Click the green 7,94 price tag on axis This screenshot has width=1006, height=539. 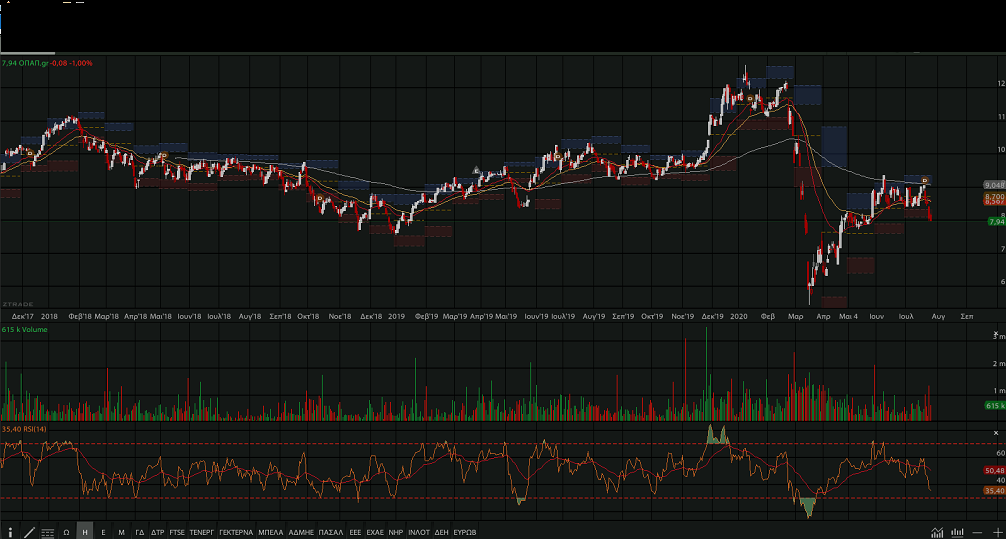point(994,222)
